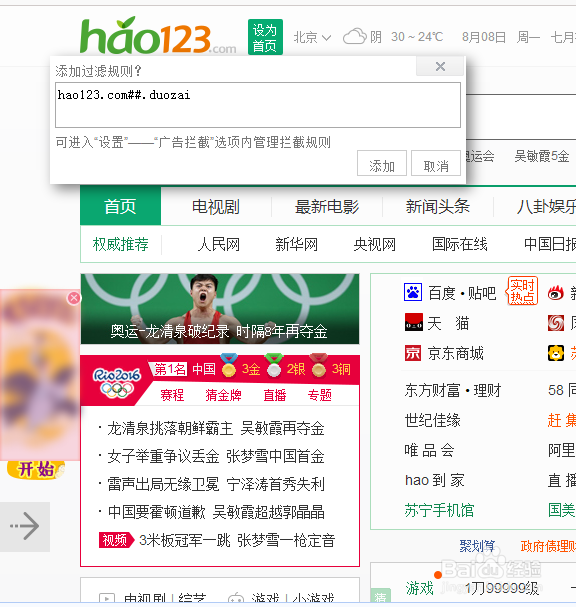This screenshot has height=607, width=576.
Task: Open news 女子举重争议丢金 张梦雪中国首金
Action: [x=216, y=456]
